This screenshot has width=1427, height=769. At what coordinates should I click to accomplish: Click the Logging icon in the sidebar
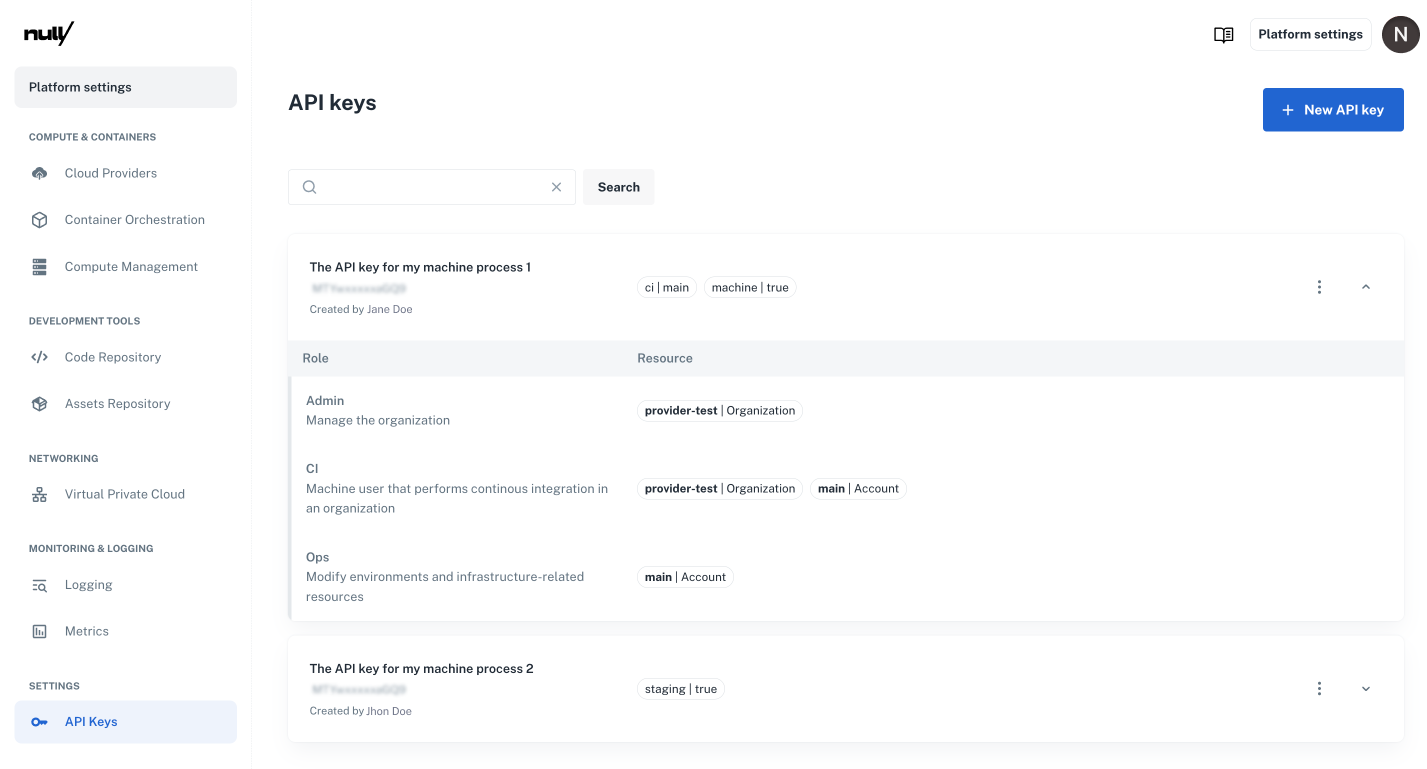(x=38, y=585)
